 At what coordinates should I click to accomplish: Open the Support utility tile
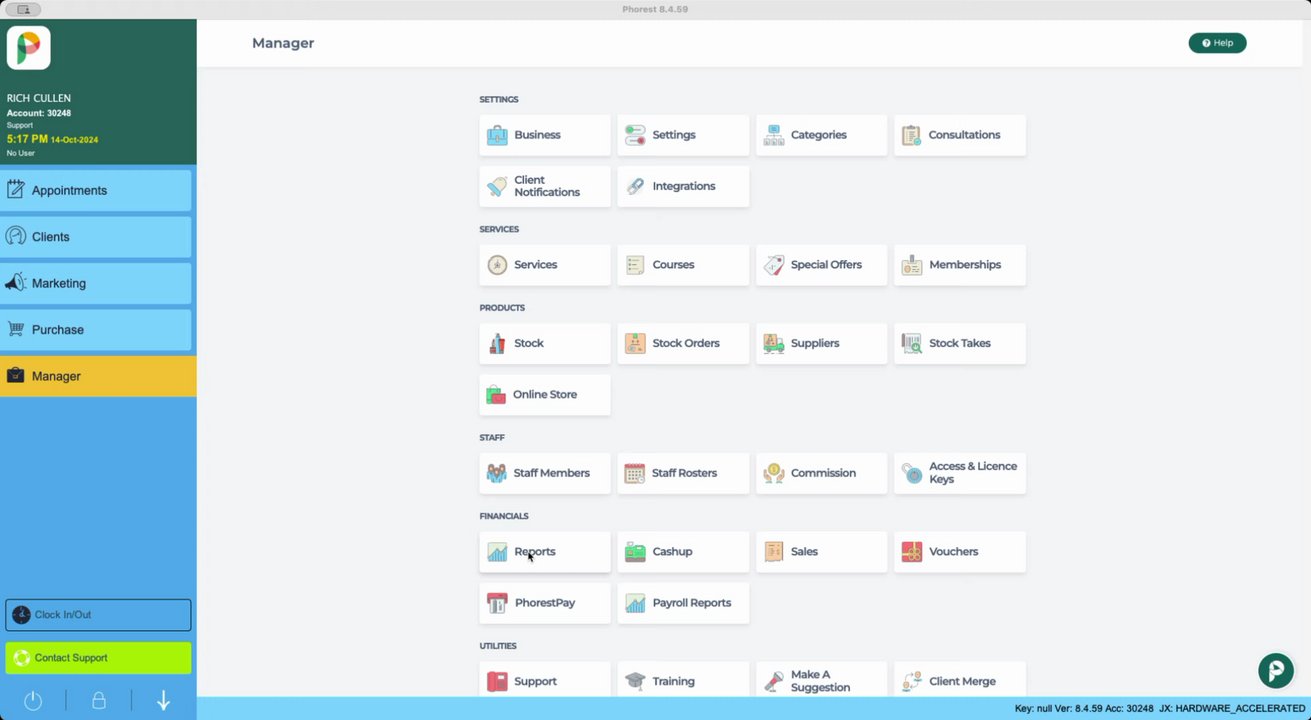coord(545,680)
